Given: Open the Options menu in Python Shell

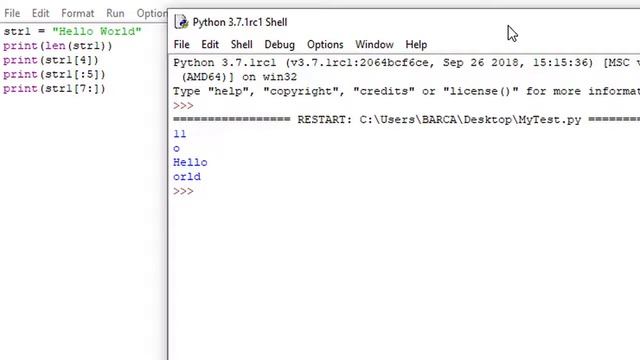Looking at the screenshot, I should (325, 44).
